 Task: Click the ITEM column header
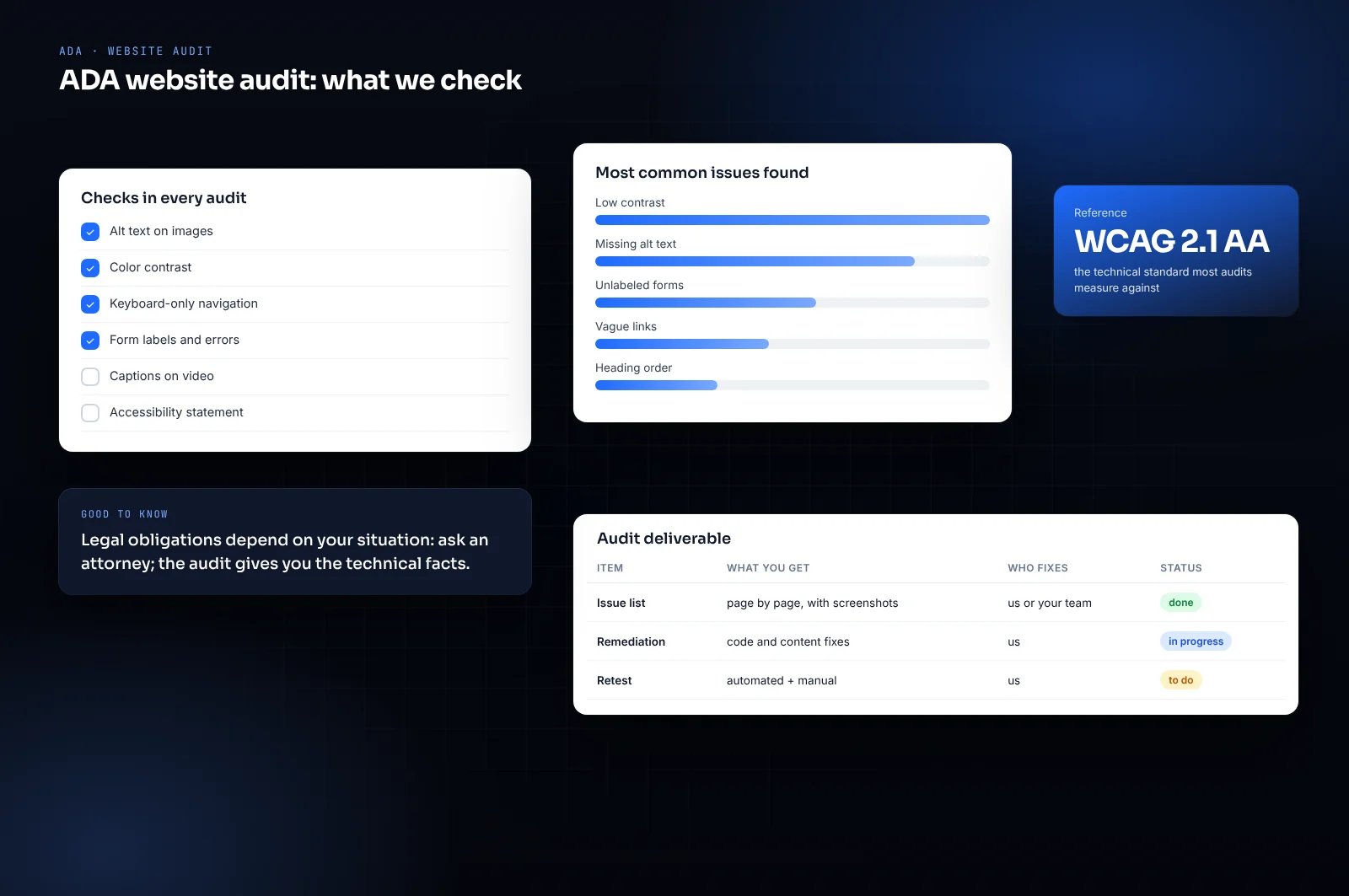click(x=610, y=568)
